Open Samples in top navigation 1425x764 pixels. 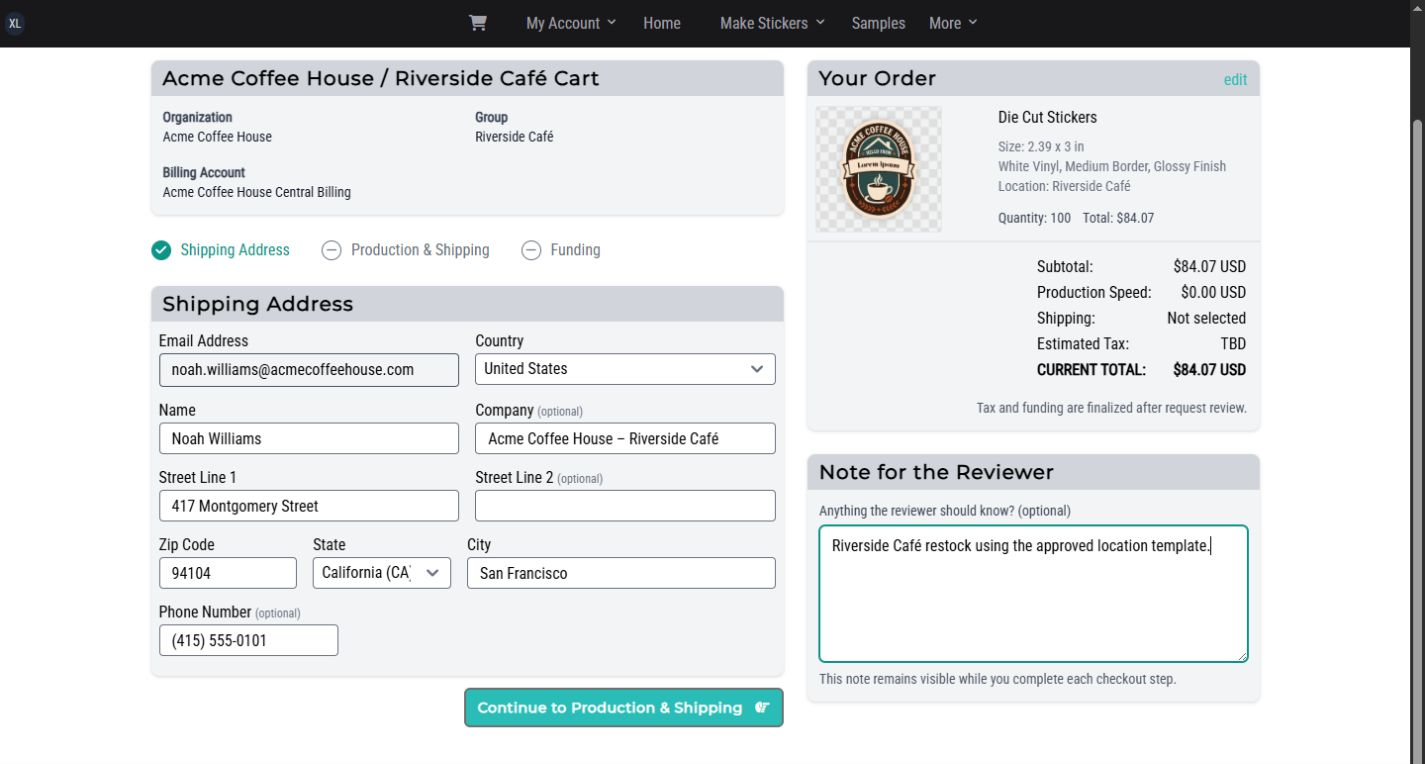(878, 23)
